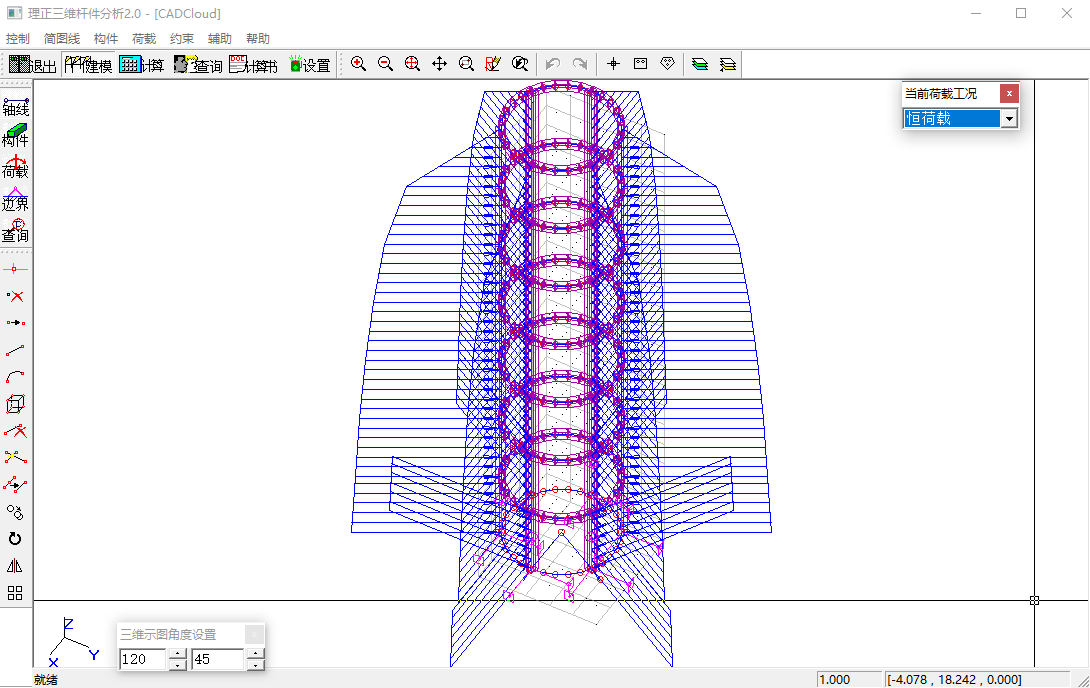
Task: Click the mirror tool in left sidebar
Action: pyautogui.click(x=15, y=566)
